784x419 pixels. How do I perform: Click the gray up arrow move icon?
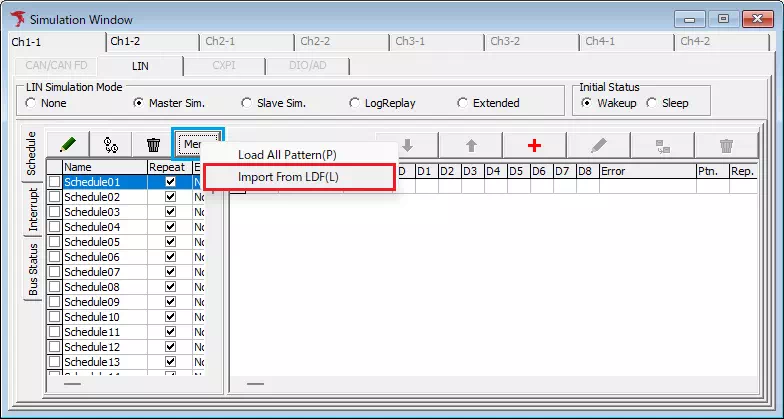470,145
